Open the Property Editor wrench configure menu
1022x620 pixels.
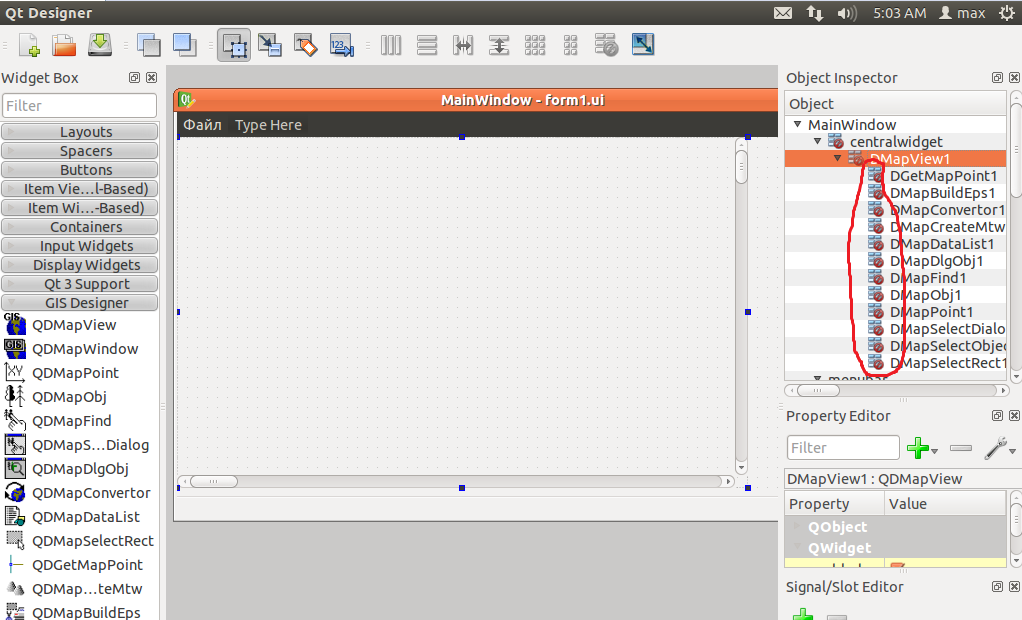coord(1000,448)
